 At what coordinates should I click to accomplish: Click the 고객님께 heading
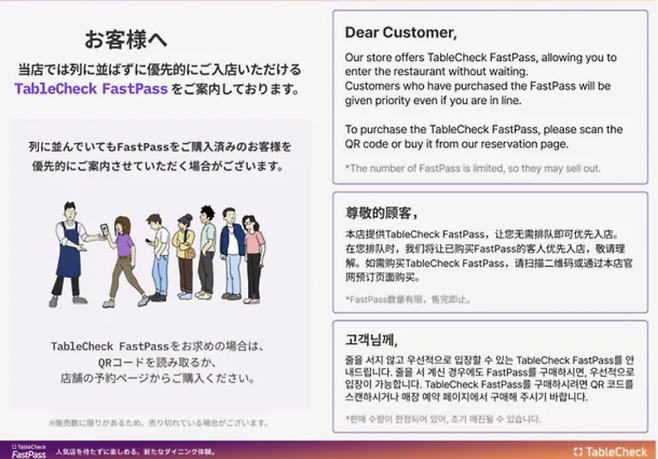point(371,337)
